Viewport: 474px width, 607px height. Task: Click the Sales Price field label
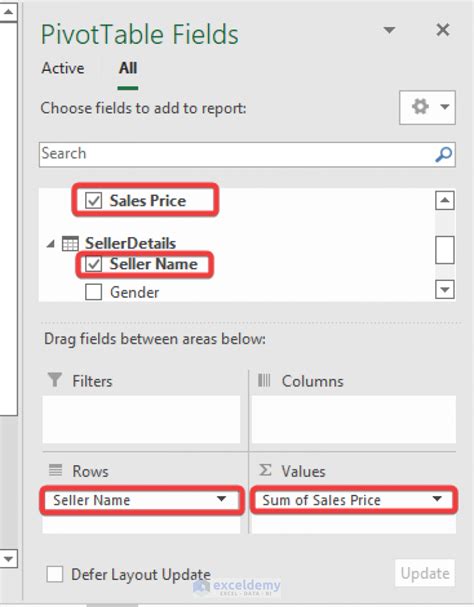(x=148, y=201)
